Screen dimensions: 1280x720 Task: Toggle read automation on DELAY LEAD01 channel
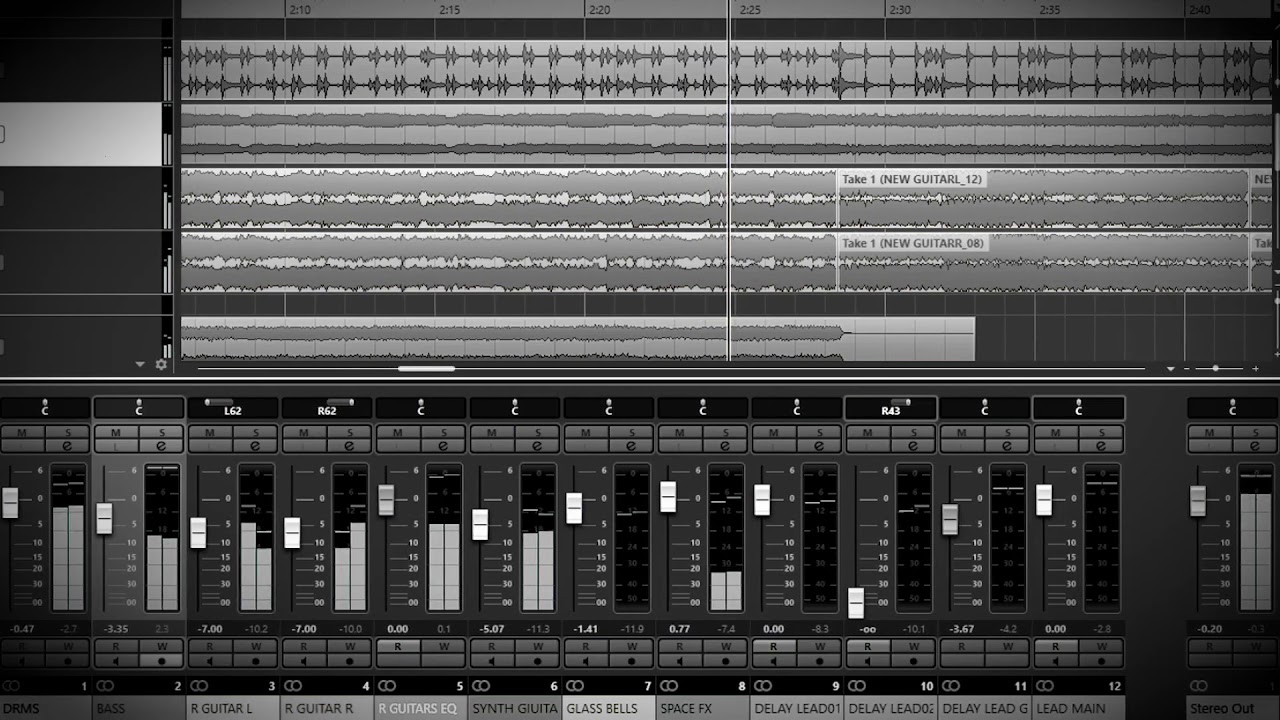tap(775, 646)
